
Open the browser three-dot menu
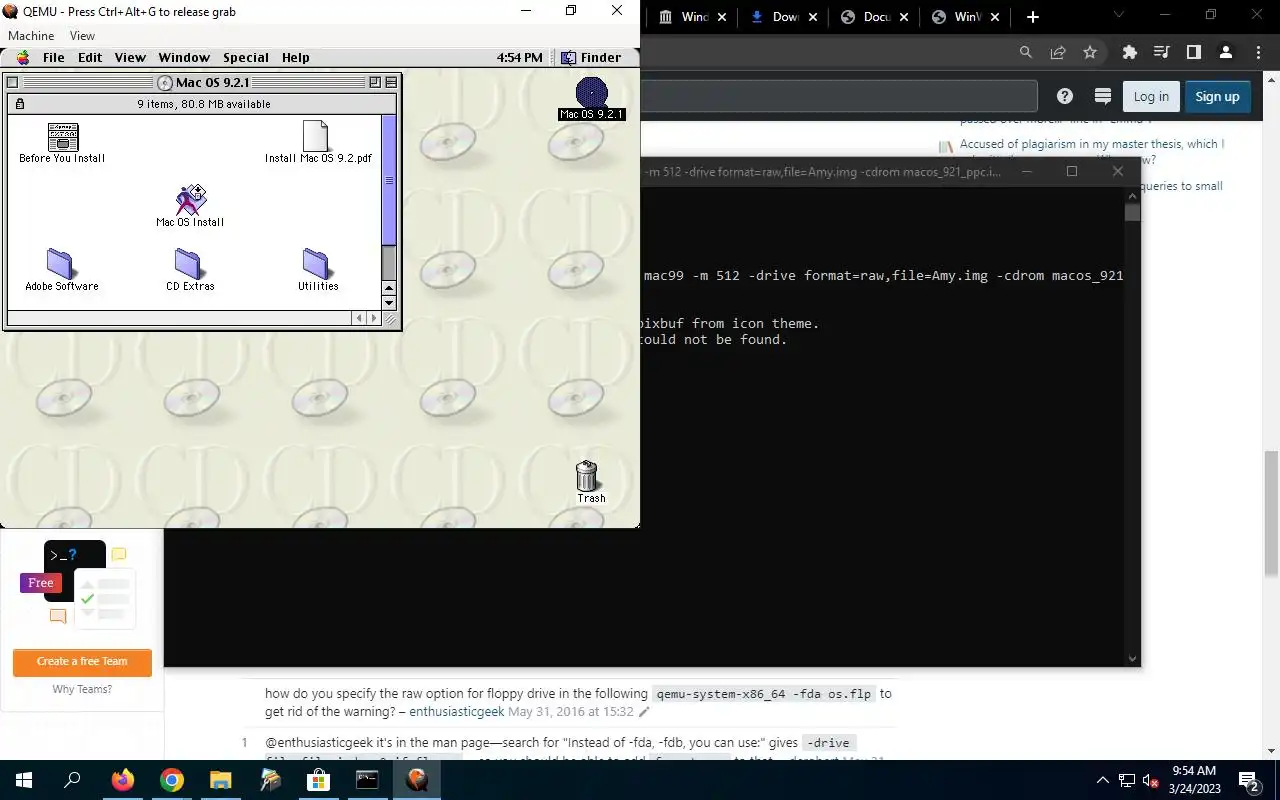(x=1258, y=52)
